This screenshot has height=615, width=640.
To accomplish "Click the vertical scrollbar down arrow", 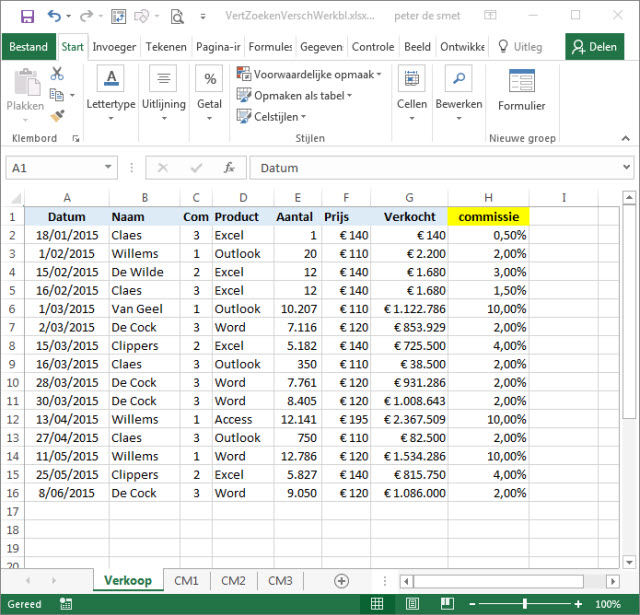I will pos(629,562).
